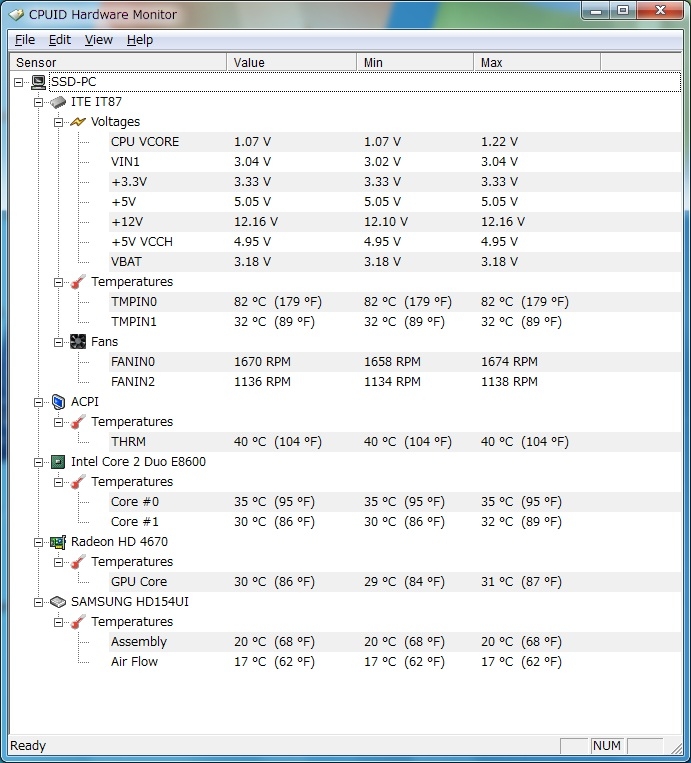The image size is (691, 763).
Task: Collapse the ITE IT87 tree branch
Action: pos(39,102)
